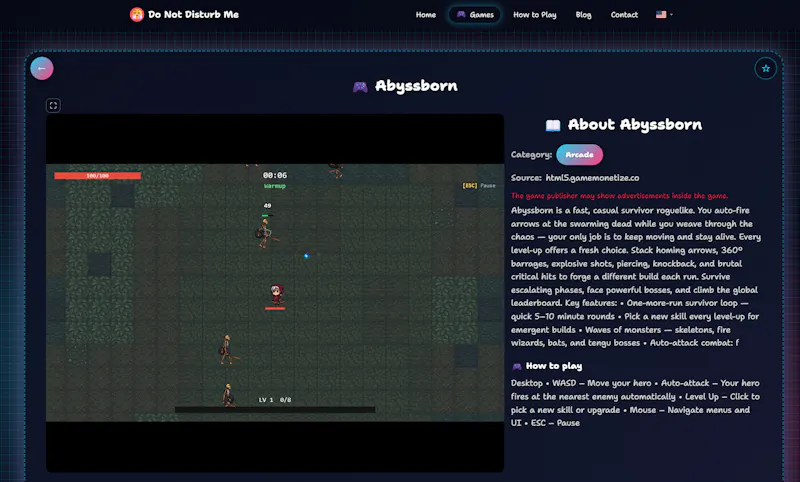Screen dimensions: 800x482
Task: Open the How to Play page
Action: pyautogui.click(x=535, y=15)
